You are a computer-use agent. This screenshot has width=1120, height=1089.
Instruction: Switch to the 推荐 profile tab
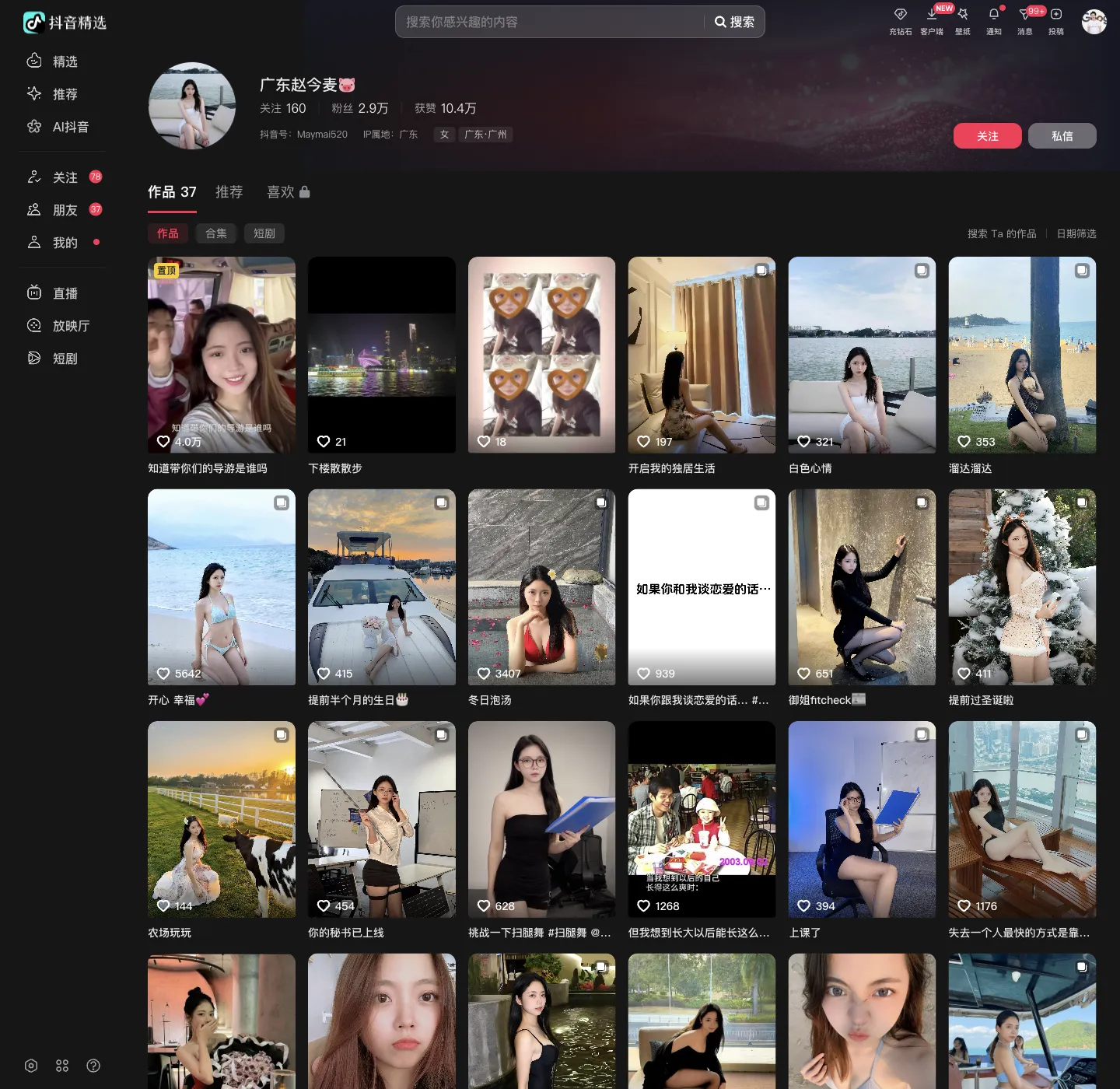229,192
